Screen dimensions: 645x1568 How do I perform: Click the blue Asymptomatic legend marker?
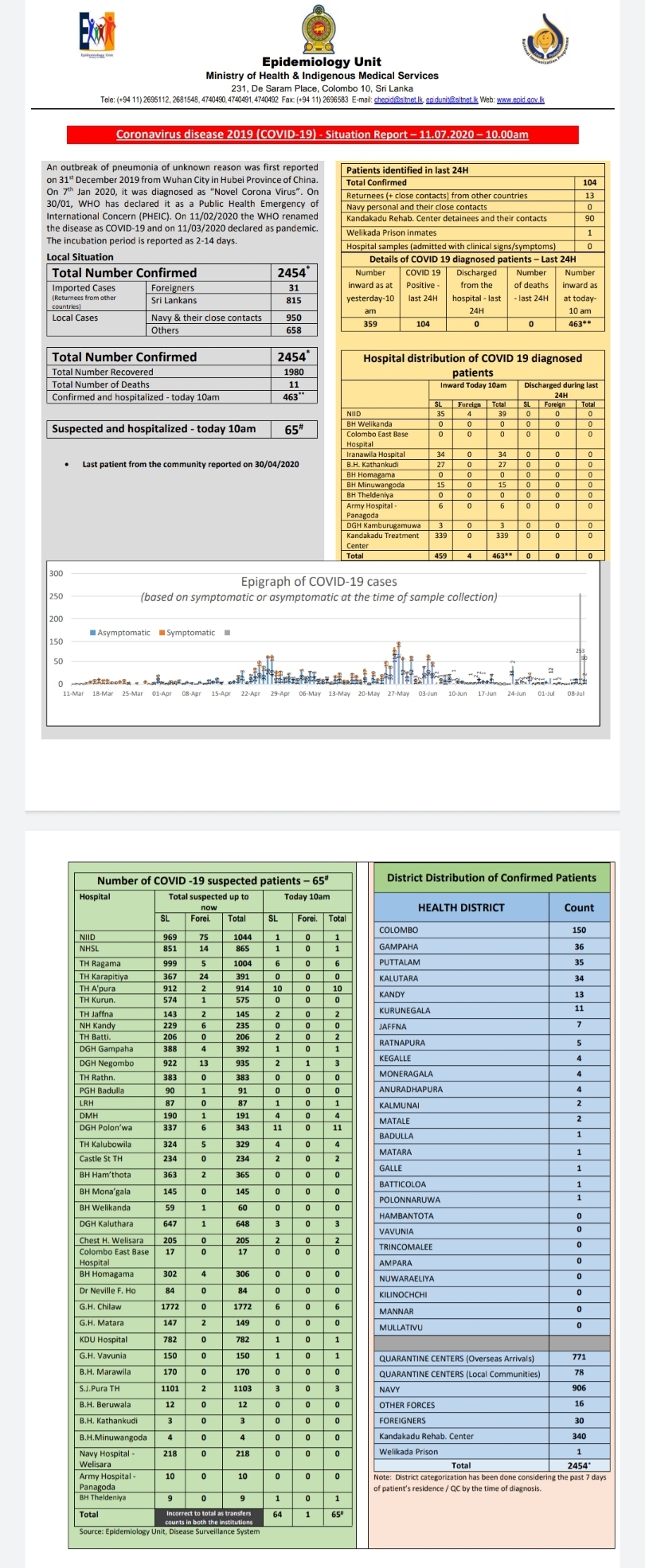(93, 633)
